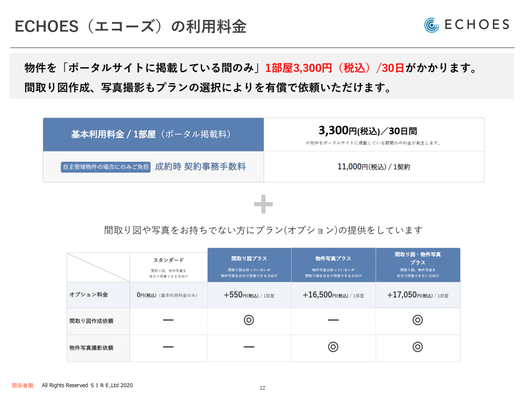Click the ECHOES swirl logo icon
This screenshot has width=525, height=394.
coord(432,25)
